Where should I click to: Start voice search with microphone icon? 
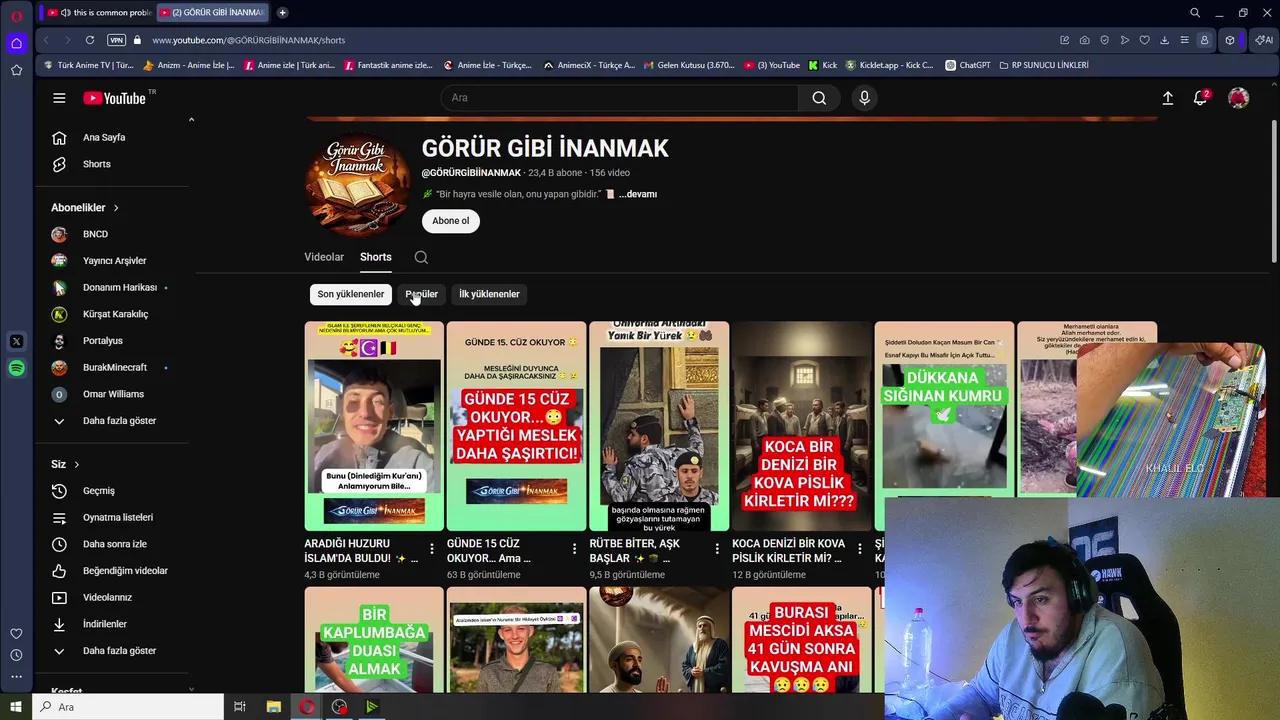(865, 98)
